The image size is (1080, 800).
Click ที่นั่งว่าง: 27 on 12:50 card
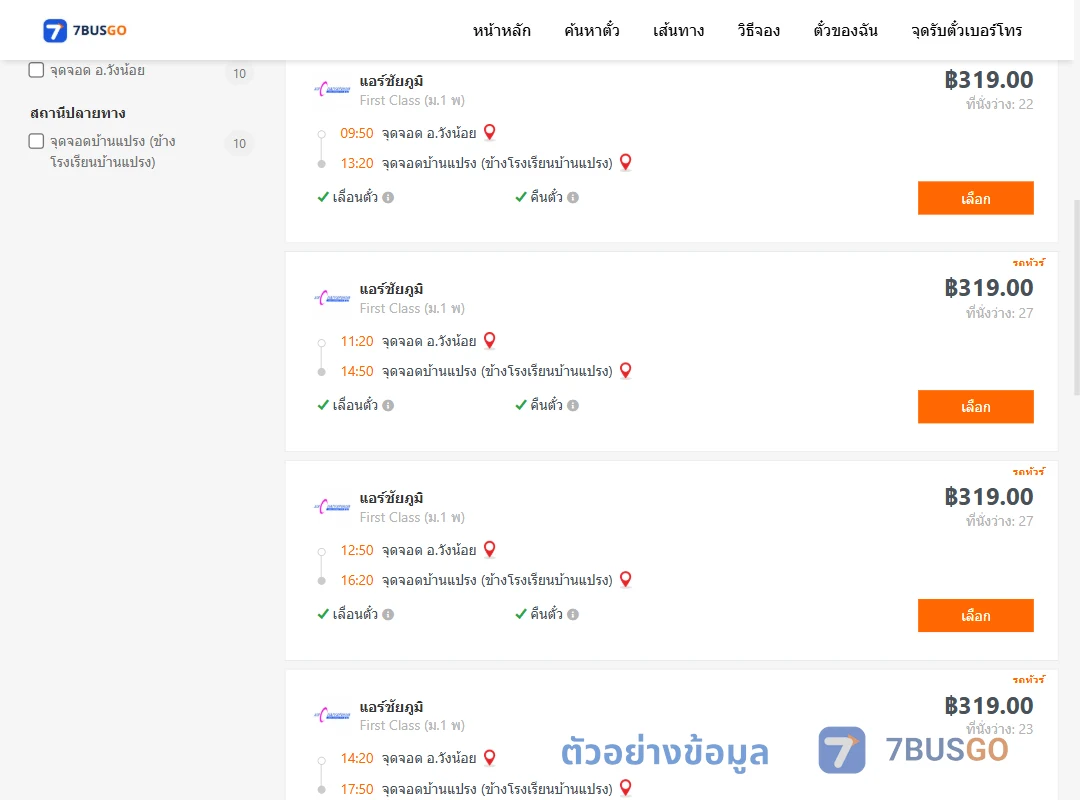(999, 521)
